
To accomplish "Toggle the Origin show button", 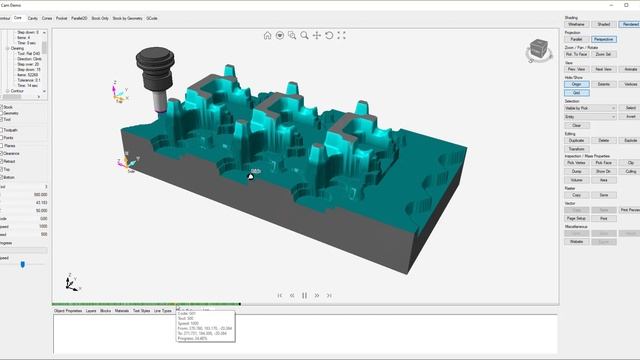I will tap(576, 84).
